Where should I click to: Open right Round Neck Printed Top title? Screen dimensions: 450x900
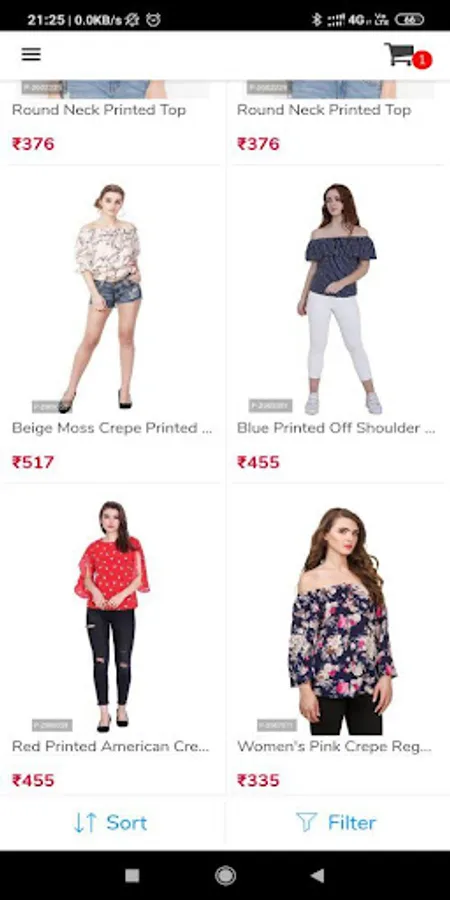coord(324,110)
